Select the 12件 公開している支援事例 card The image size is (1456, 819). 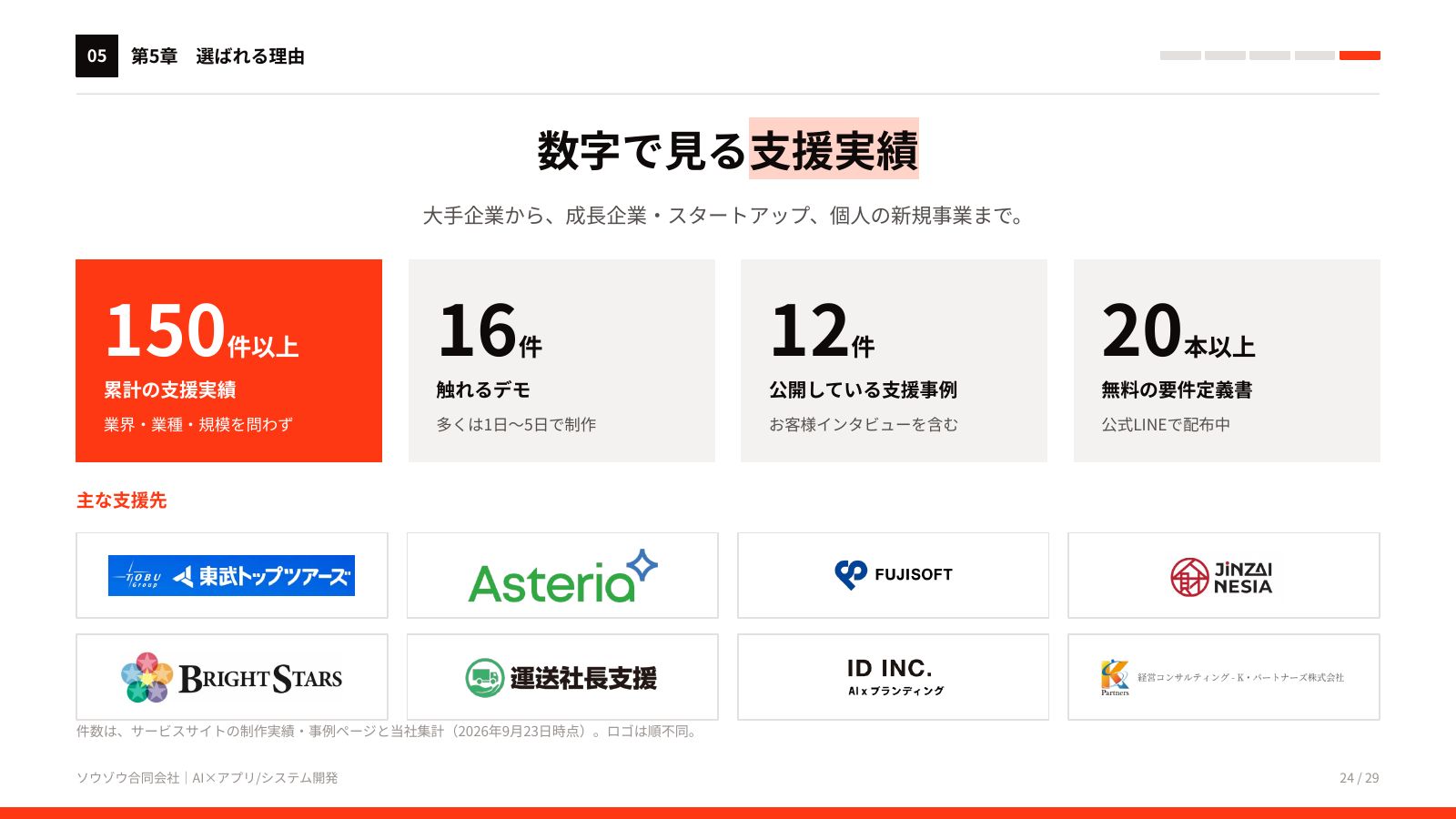pyautogui.click(x=894, y=360)
